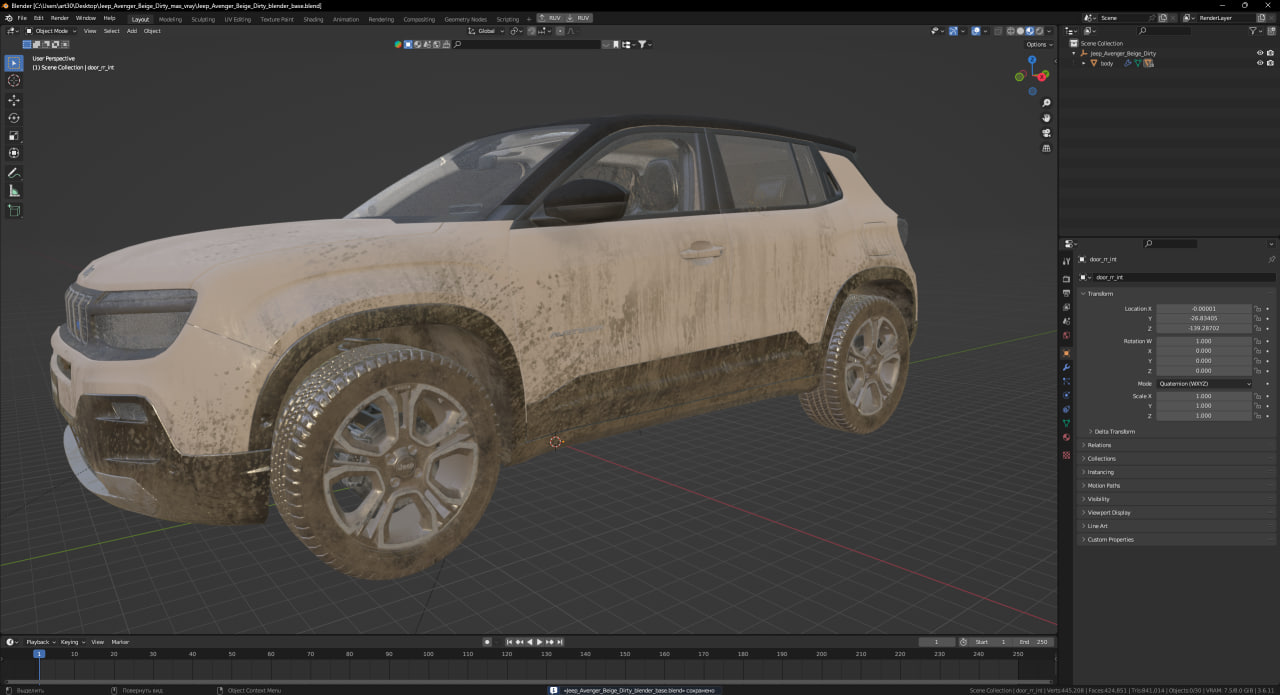The image size is (1280, 695).
Task: Lock Rotation W transform
Action: pos(1257,341)
